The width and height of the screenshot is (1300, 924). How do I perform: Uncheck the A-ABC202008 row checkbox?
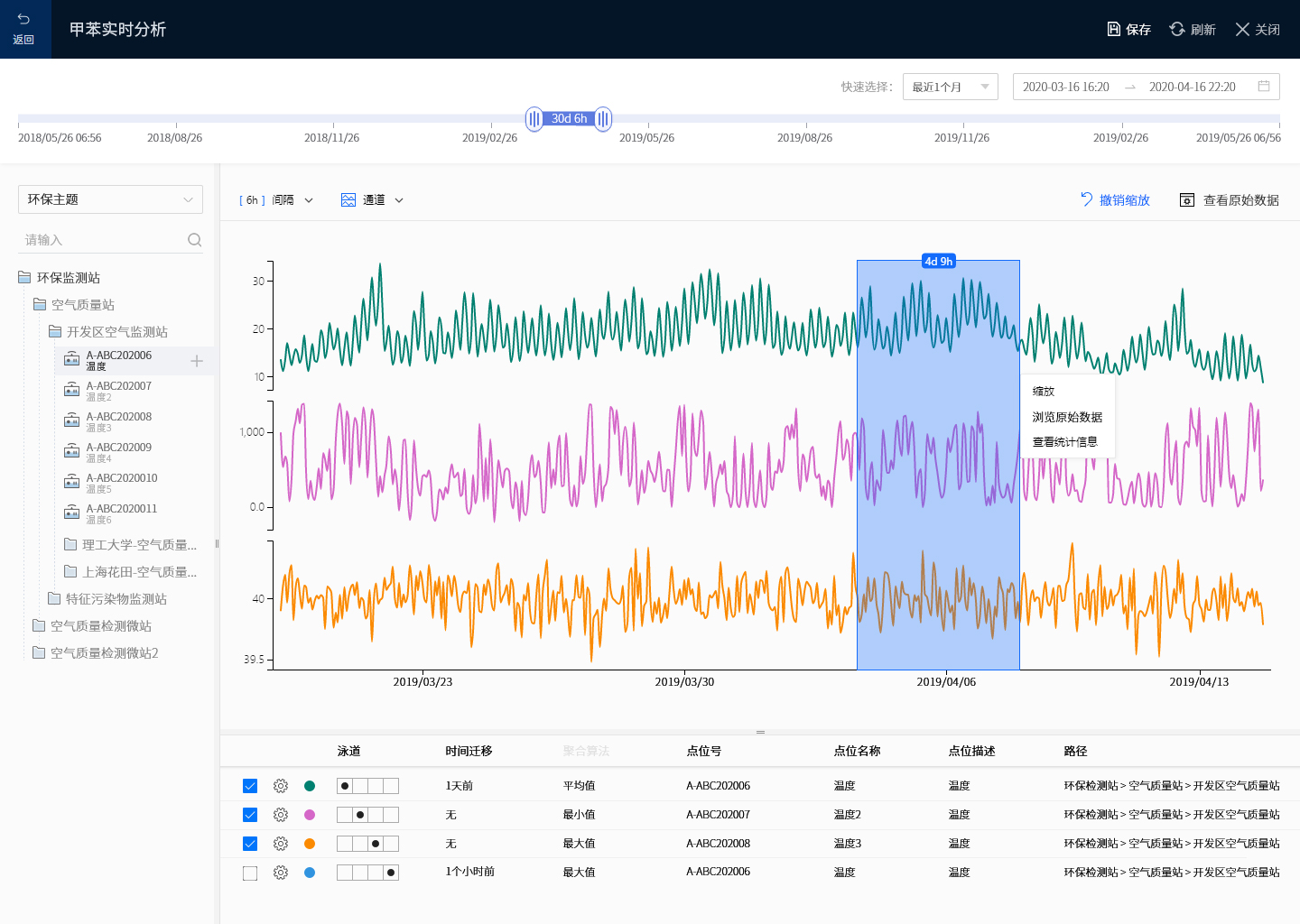(250, 844)
